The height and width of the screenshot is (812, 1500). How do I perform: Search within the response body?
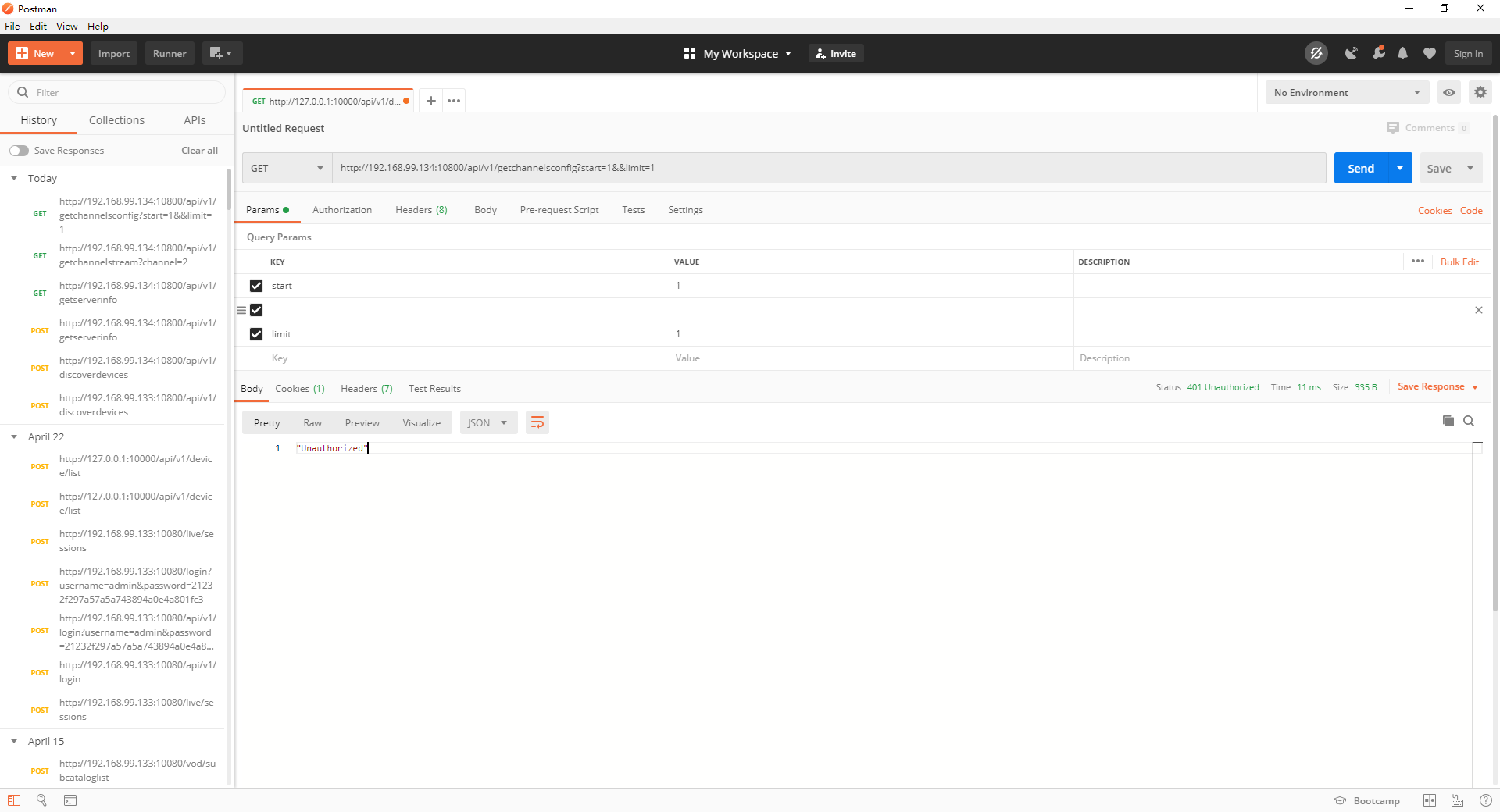coord(1469,421)
